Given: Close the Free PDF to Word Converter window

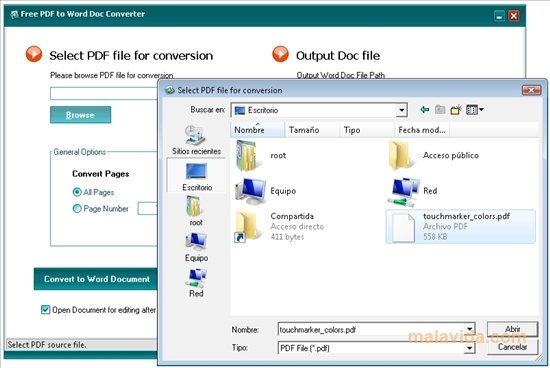Looking at the screenshot, I should tap(514, 16).
